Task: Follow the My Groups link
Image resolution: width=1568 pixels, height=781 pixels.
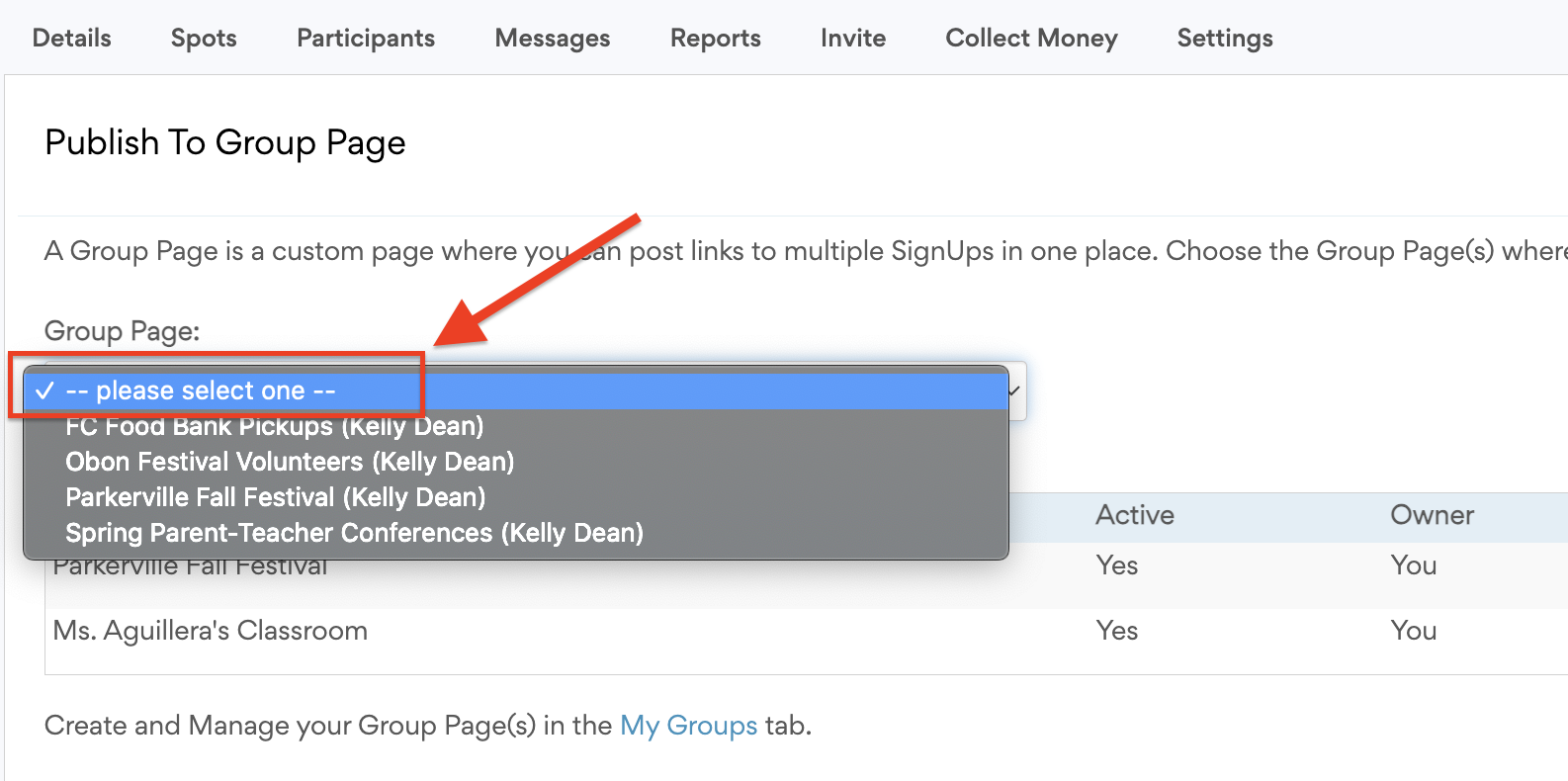Action: [x=688, y=726]
